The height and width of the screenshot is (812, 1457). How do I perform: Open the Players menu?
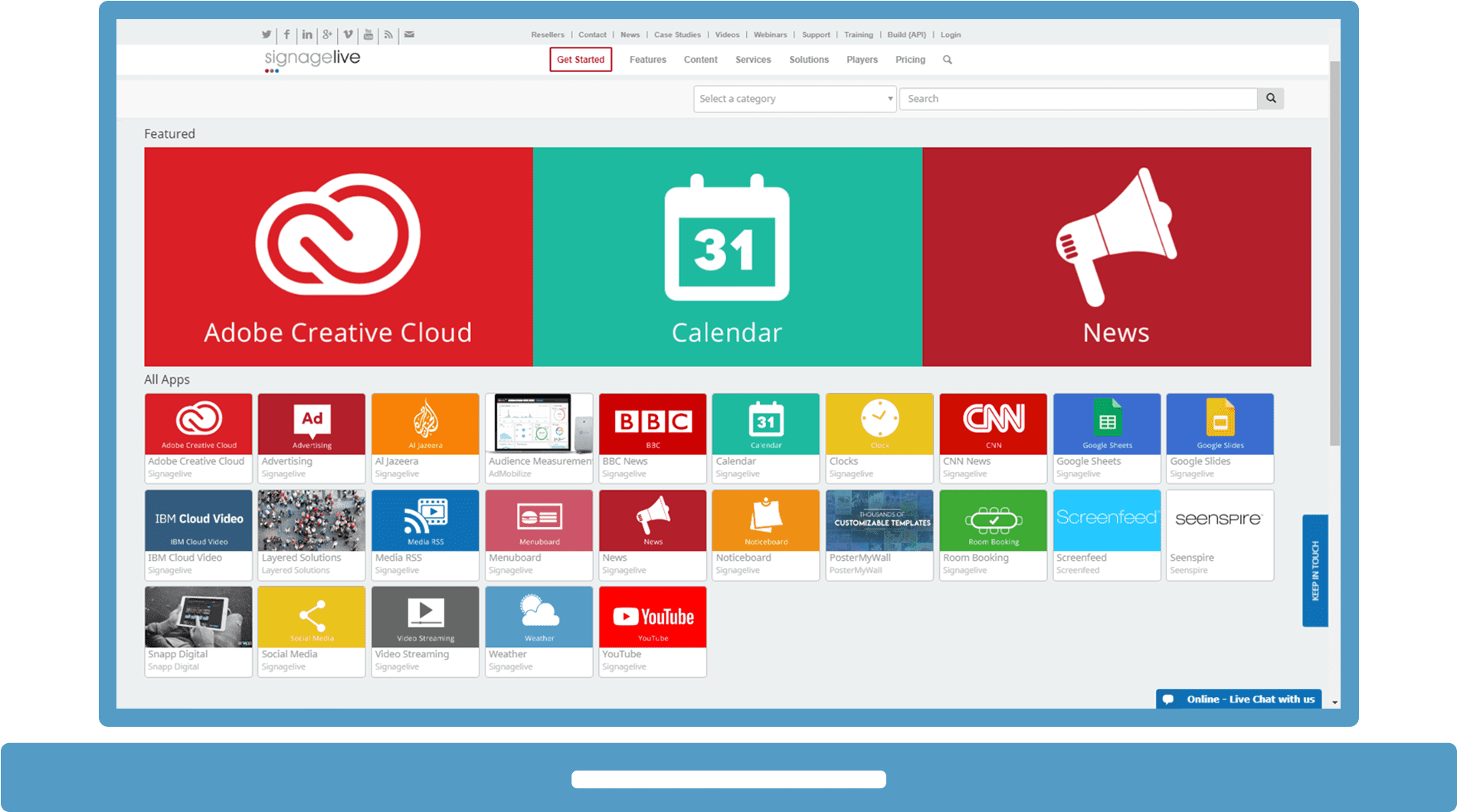(862, 59)
